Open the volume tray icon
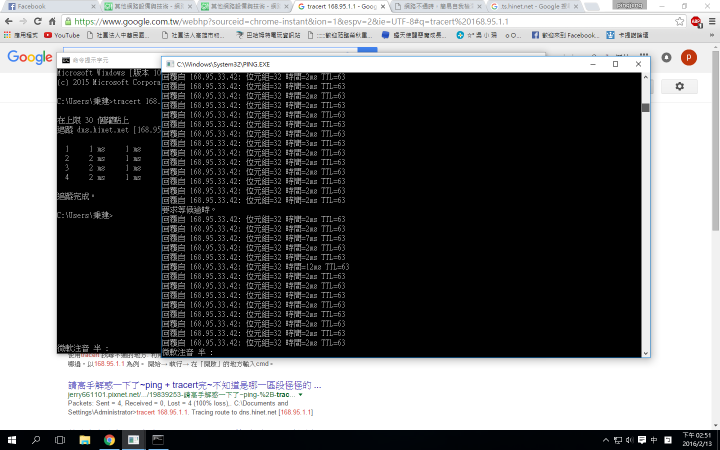Screen dimensions: 720x450 coord(630,440)
